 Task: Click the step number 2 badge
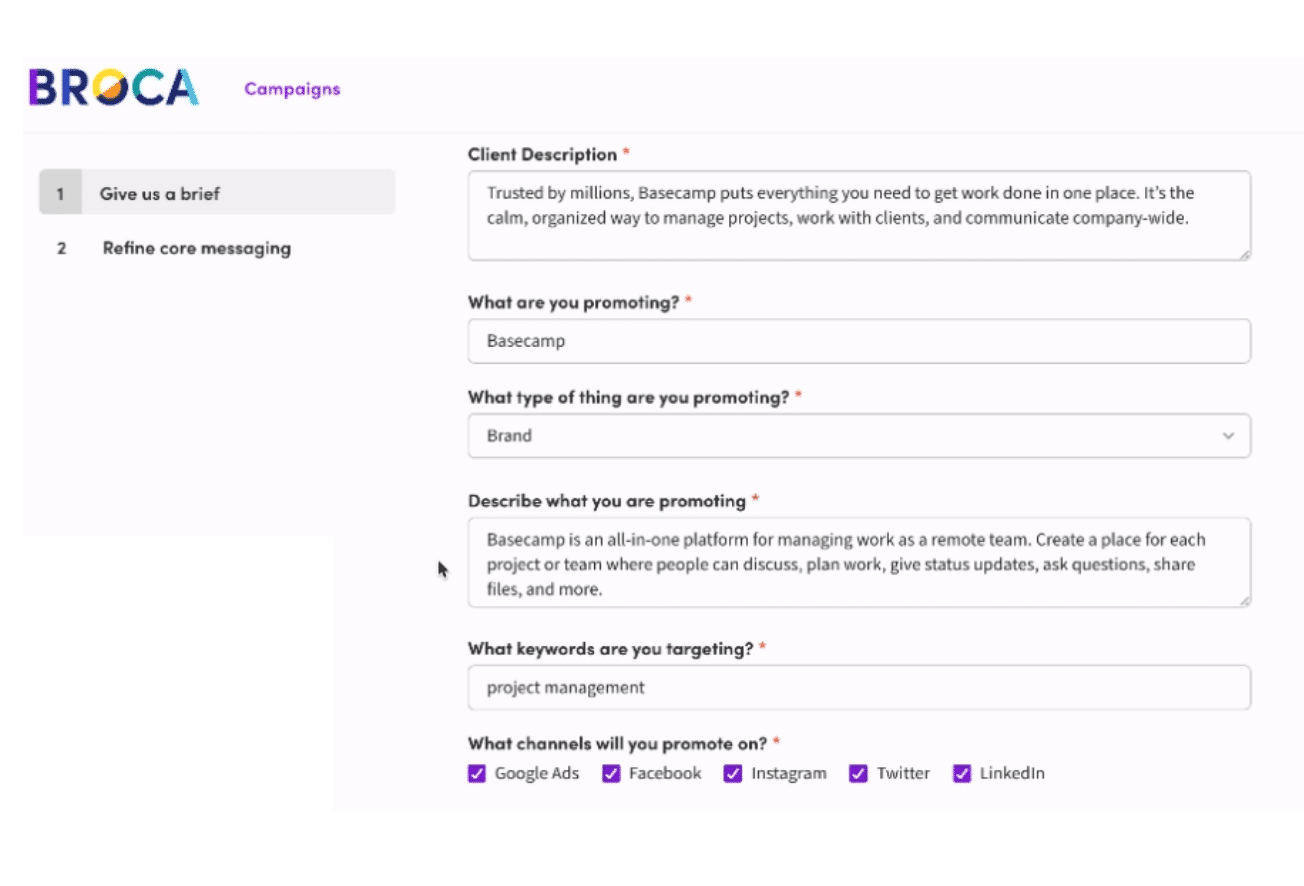point(61,248)
